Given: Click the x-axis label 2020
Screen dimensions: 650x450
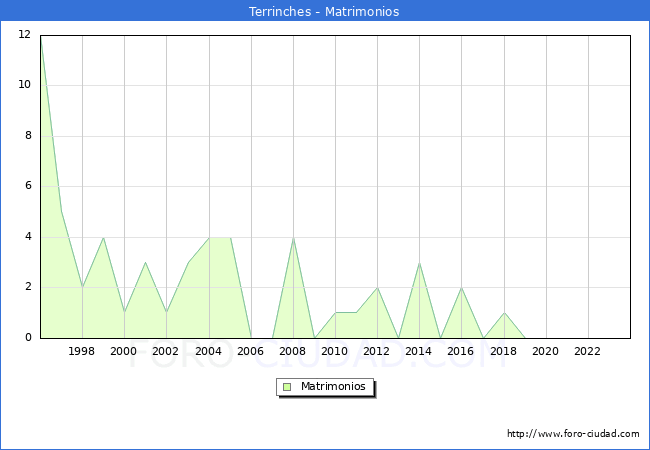Looking at the screenshot, I should click(x=546, y=351).
